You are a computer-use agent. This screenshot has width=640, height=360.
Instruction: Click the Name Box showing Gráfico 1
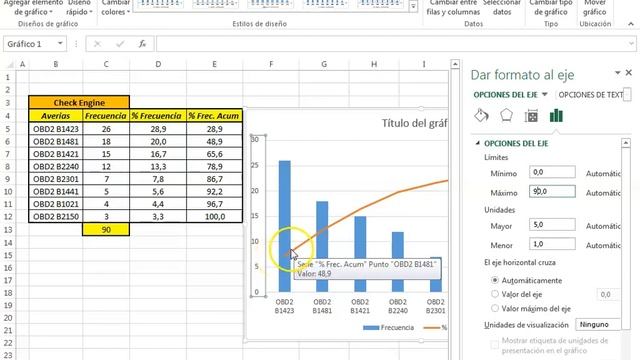[29, 44]
